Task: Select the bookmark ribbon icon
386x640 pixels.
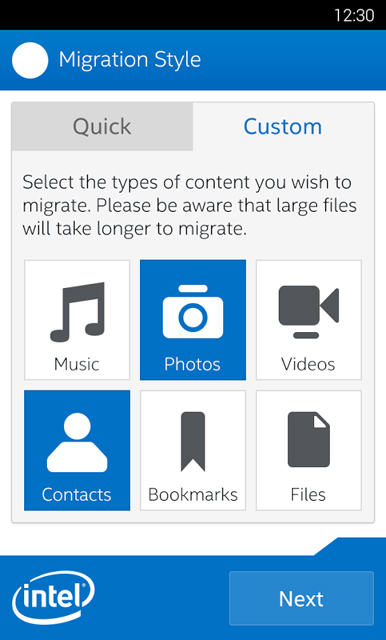Action: click(193, 442)
